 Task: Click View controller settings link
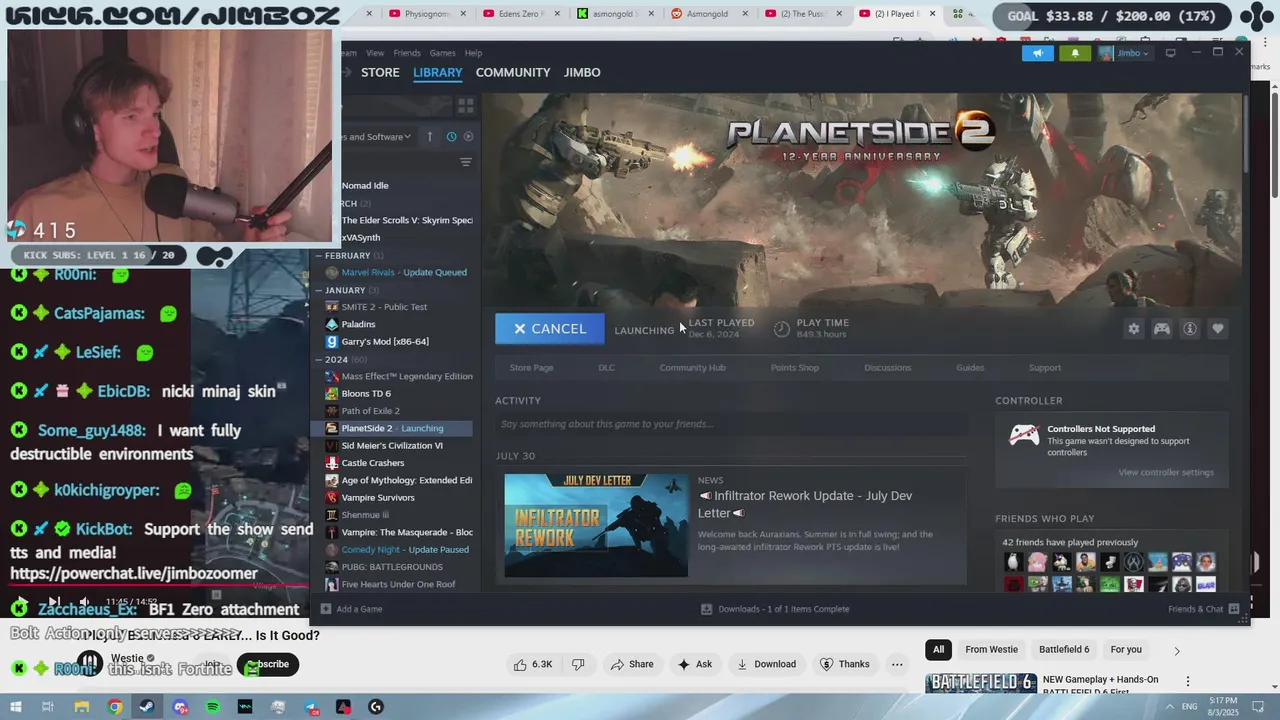click(x=1166, y=472)
